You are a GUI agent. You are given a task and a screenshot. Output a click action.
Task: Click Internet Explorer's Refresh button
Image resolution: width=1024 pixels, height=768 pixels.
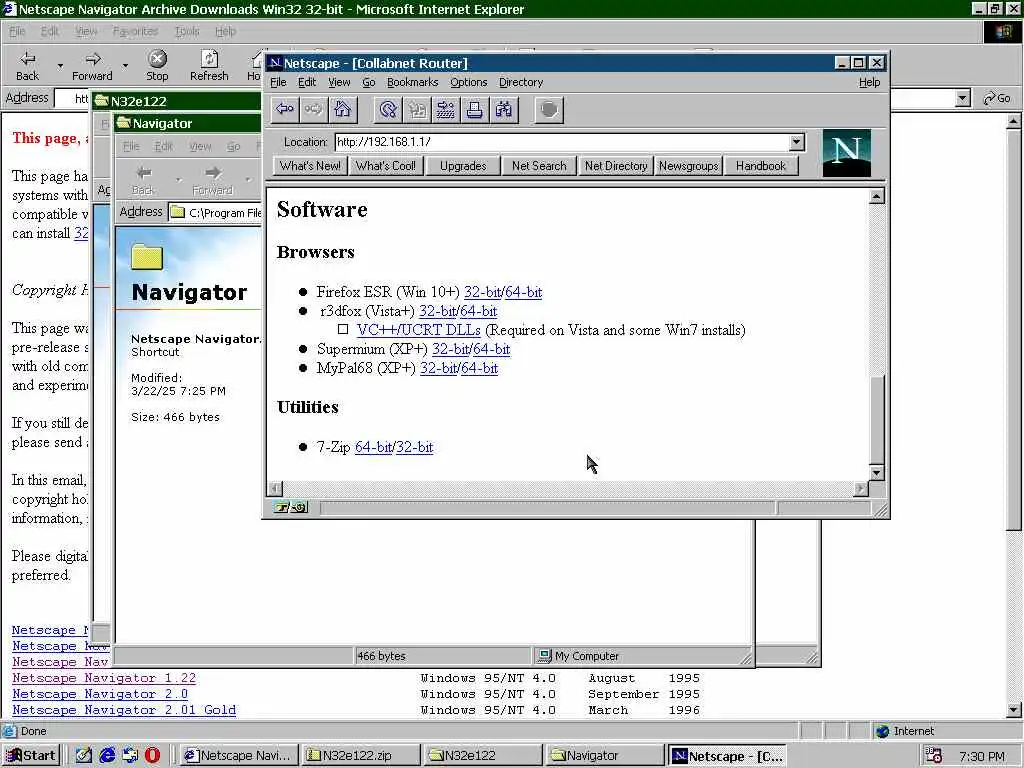(209, 66)
